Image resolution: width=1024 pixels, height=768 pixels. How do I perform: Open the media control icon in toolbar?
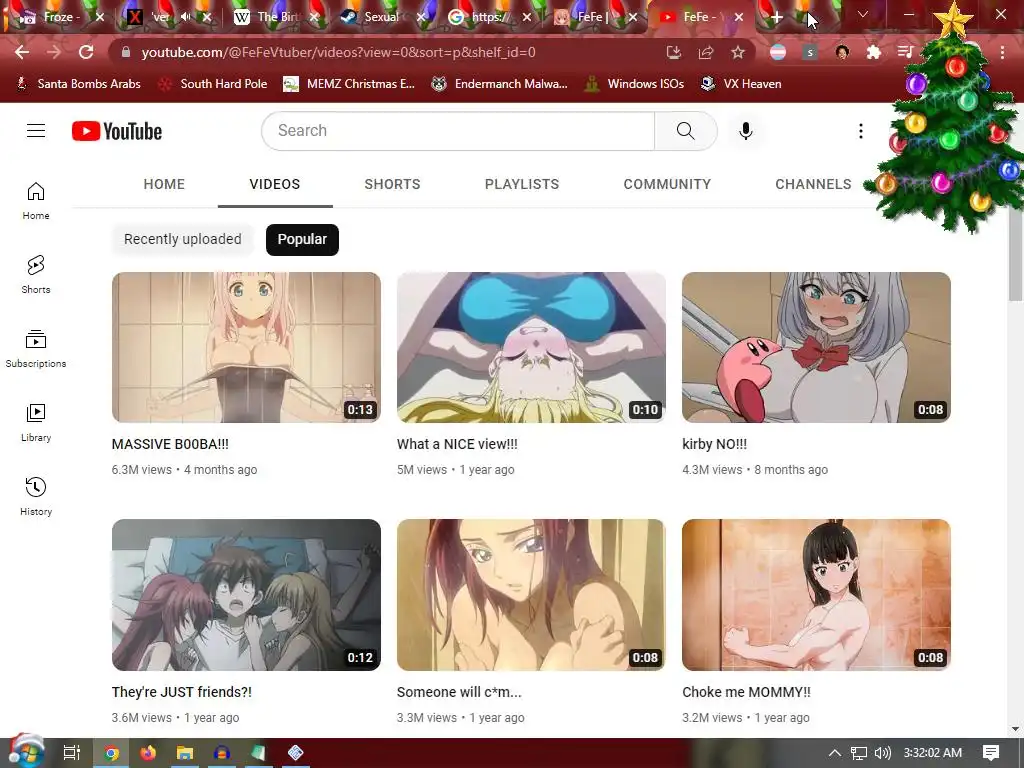904,52
